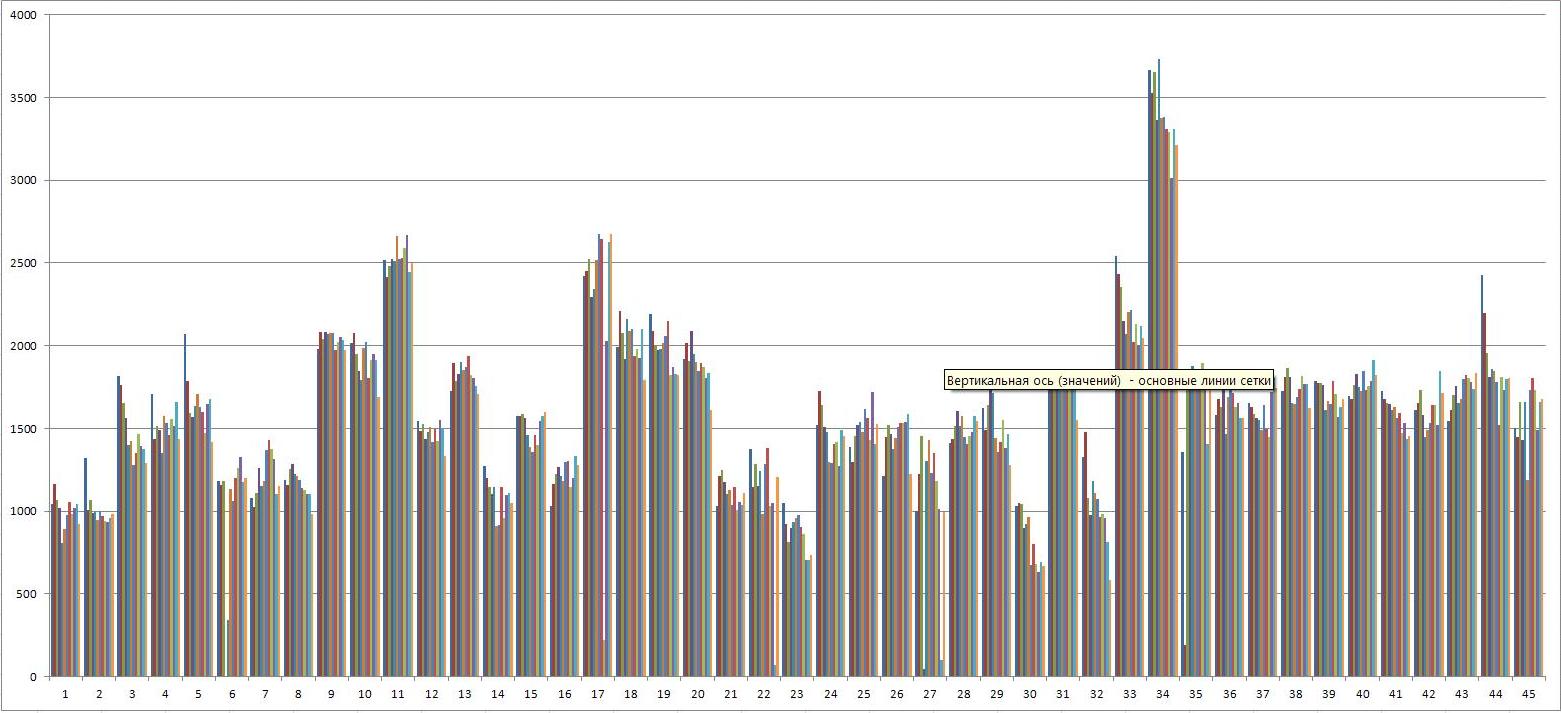1561x713 pixels.
Task: Select horizontal axis category label 15
Action: [531, 694]
